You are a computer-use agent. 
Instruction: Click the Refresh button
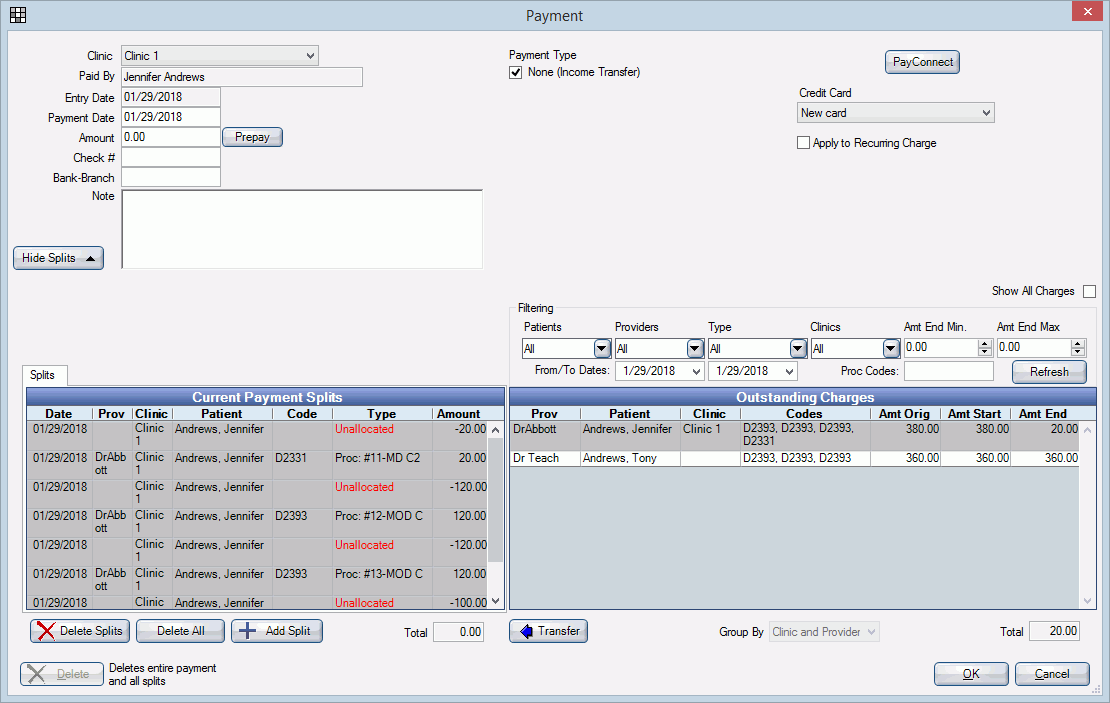coord(1049,372)
